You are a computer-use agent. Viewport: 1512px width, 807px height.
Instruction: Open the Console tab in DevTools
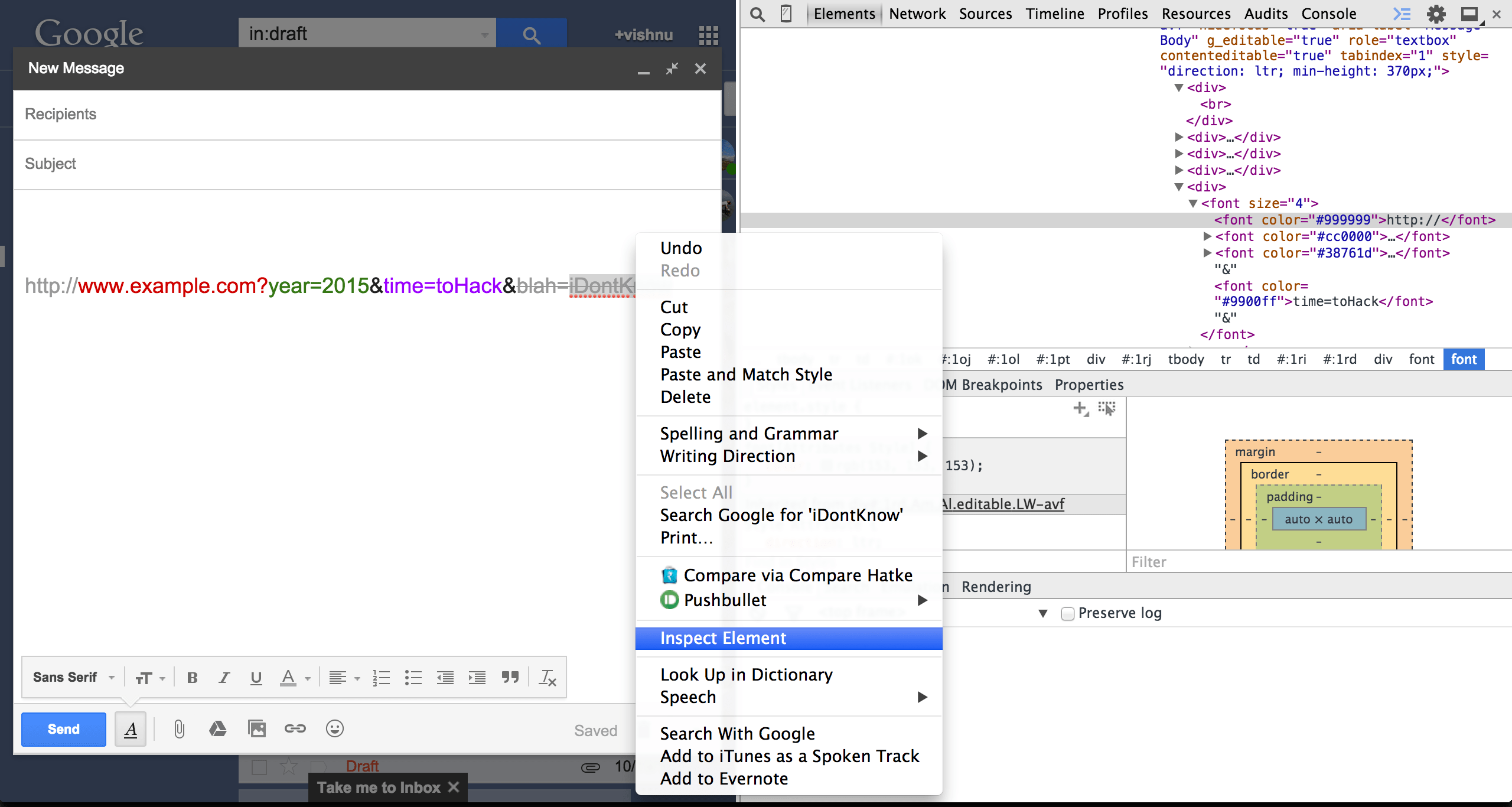point(1329,14)
